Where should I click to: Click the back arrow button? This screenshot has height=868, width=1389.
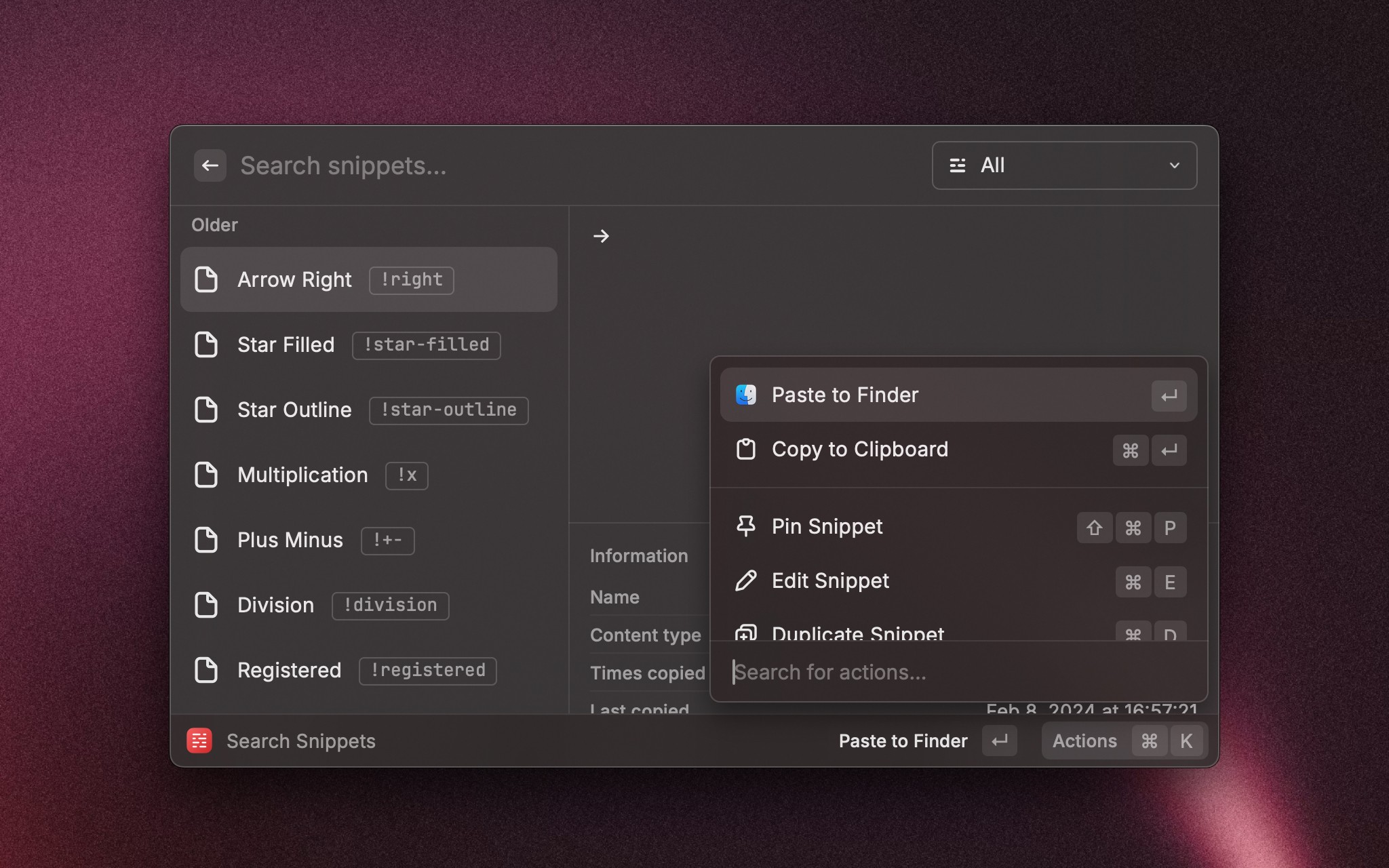coord(210,165)
